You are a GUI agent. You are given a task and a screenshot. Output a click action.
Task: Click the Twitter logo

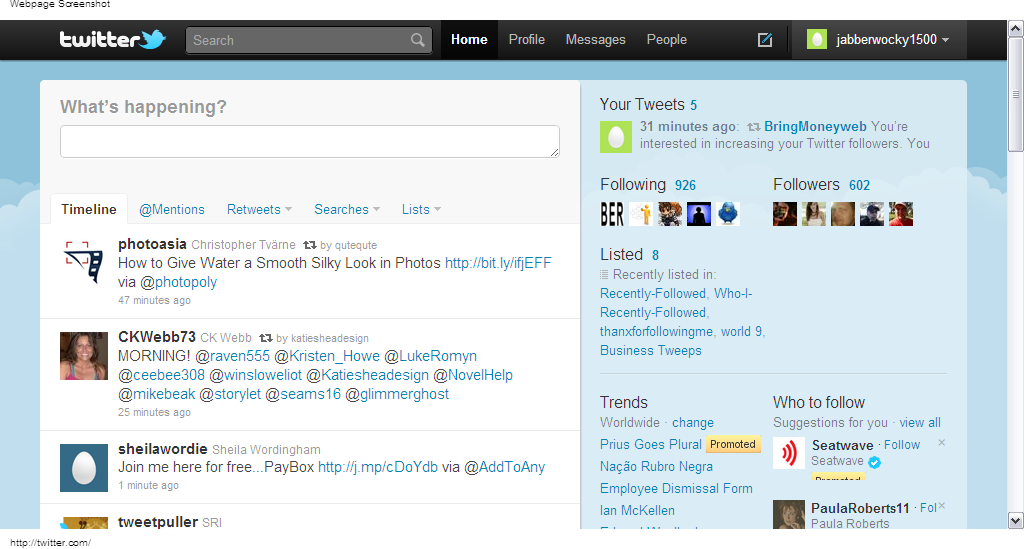point(112,39)
